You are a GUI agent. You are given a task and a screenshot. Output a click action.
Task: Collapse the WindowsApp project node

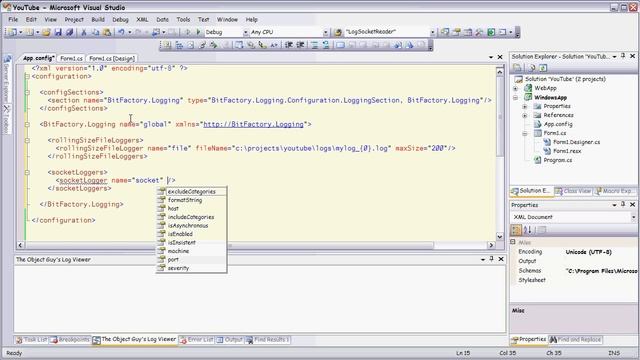(516, 98)
